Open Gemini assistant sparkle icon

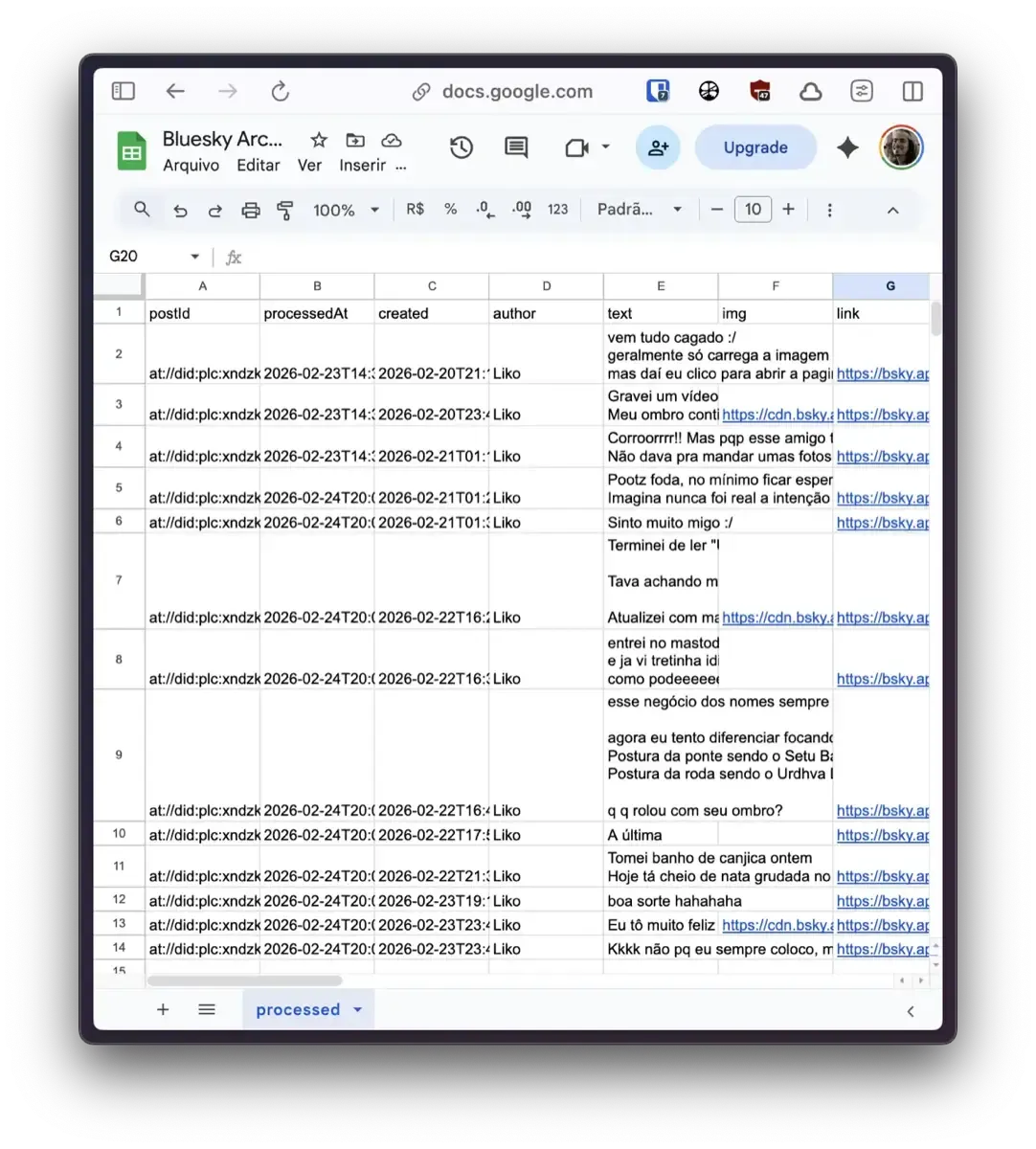coord(848,147)
